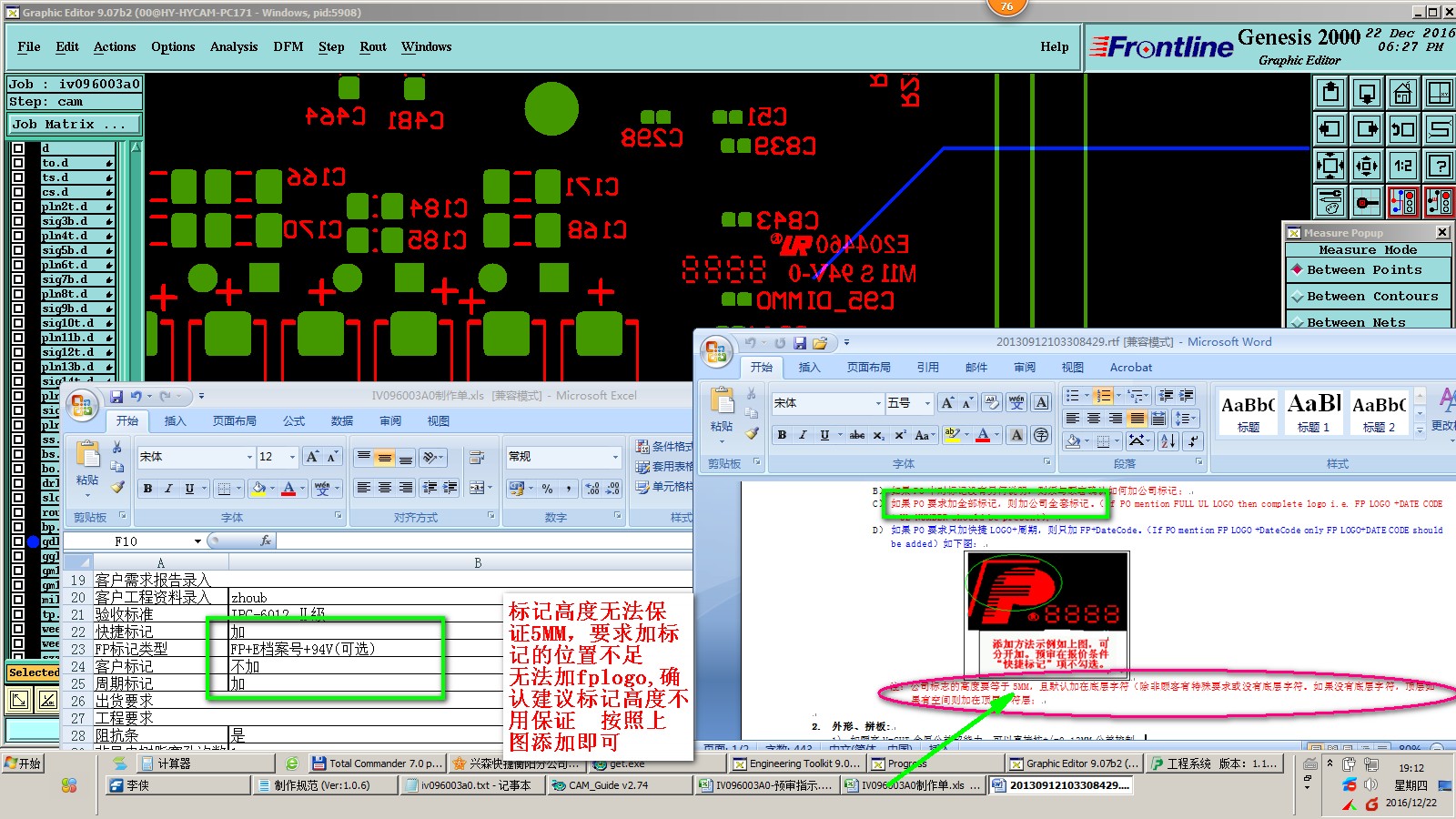
Task: Open the question mark help icon
Action: click(x=1440, y=166)
